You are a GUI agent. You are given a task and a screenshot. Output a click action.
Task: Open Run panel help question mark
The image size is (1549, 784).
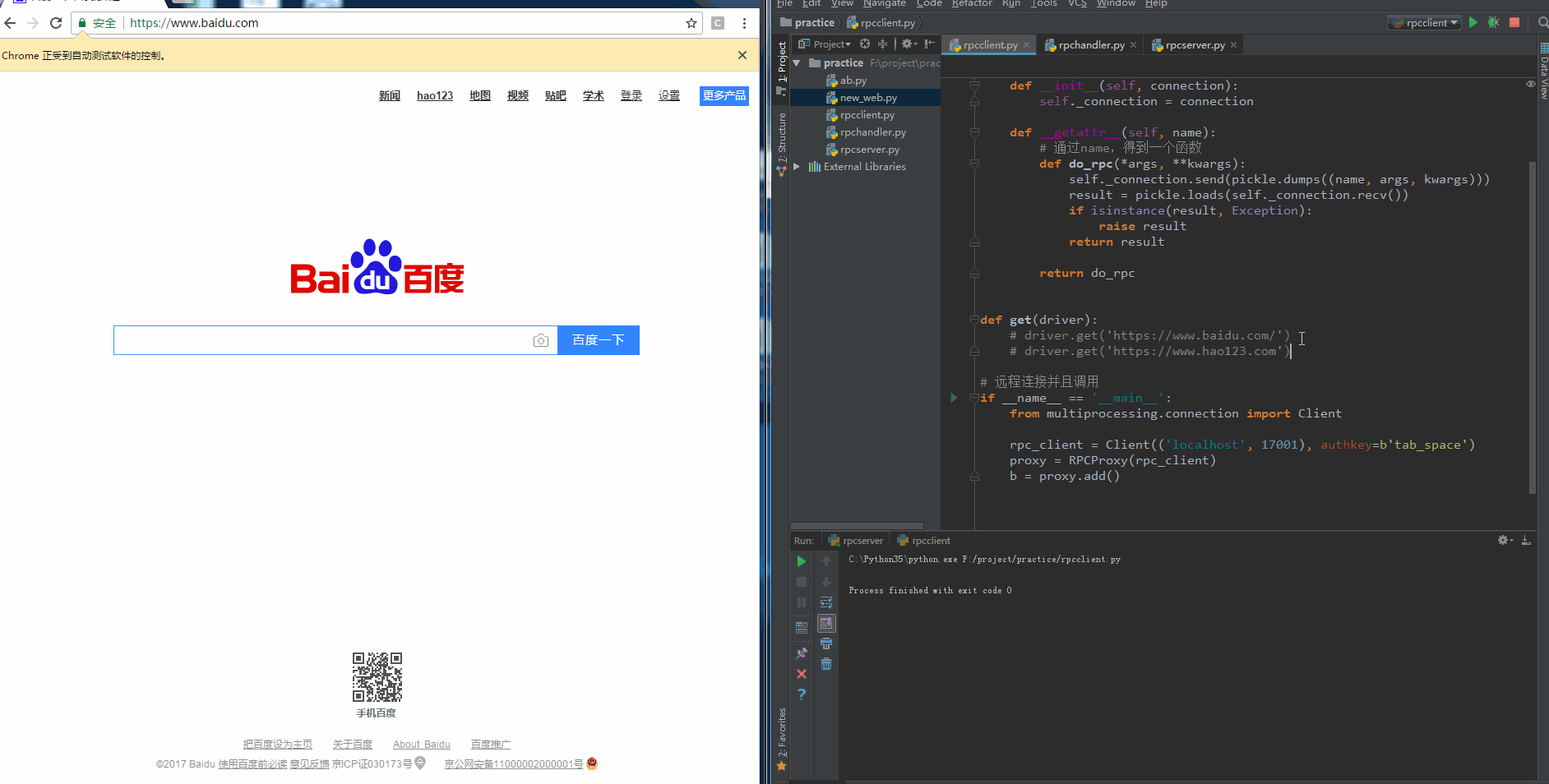coord(802,694)
